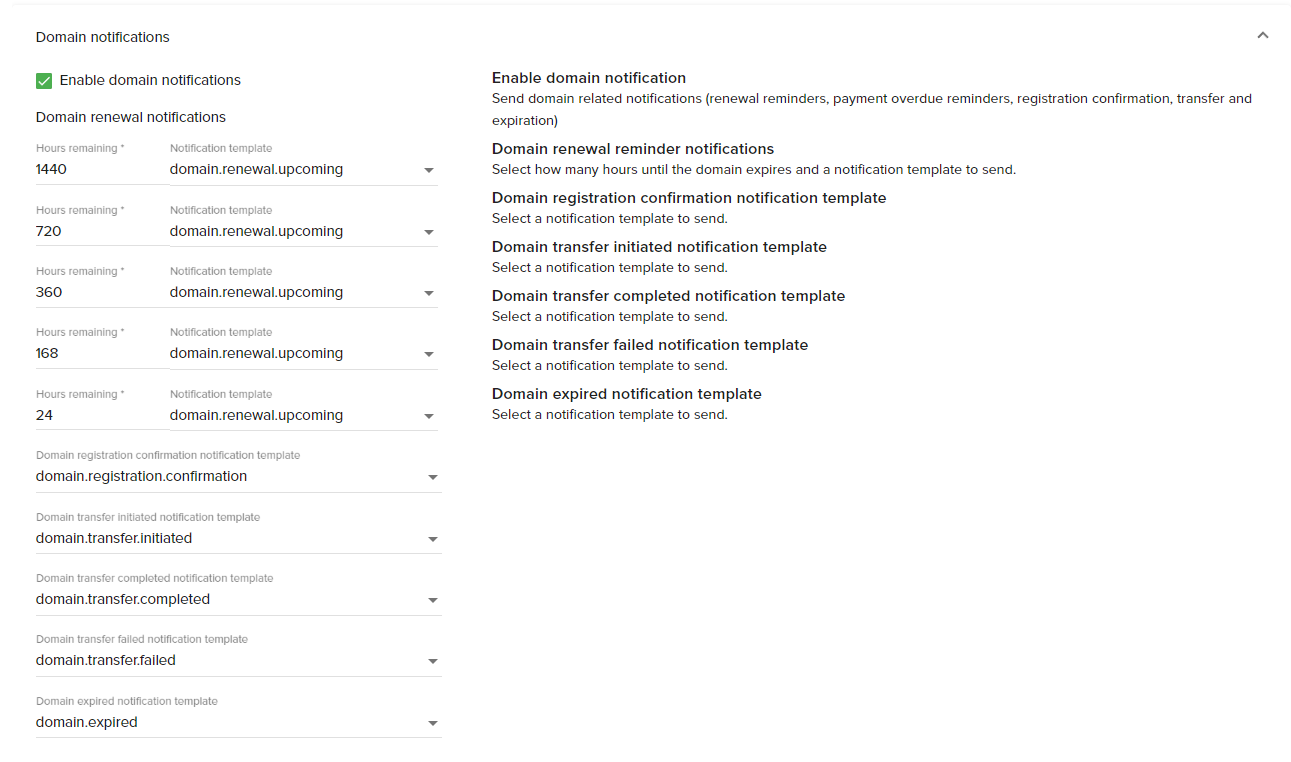Click the 720 hours remaining field
Screen dimensions: 1291x762
pyautogui.click(x=100, y=232)
